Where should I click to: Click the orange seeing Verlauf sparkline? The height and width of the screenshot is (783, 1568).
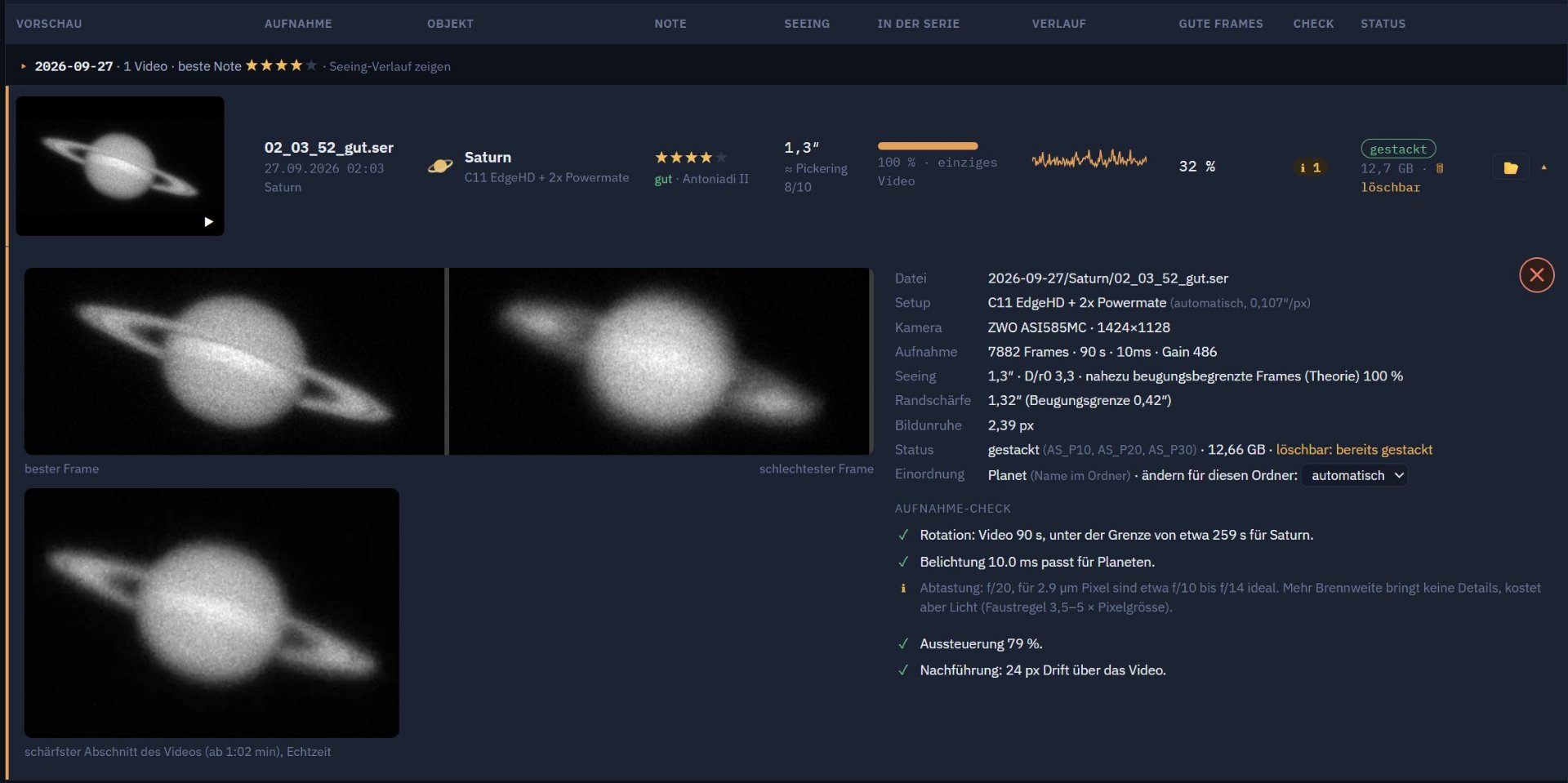1089,159
